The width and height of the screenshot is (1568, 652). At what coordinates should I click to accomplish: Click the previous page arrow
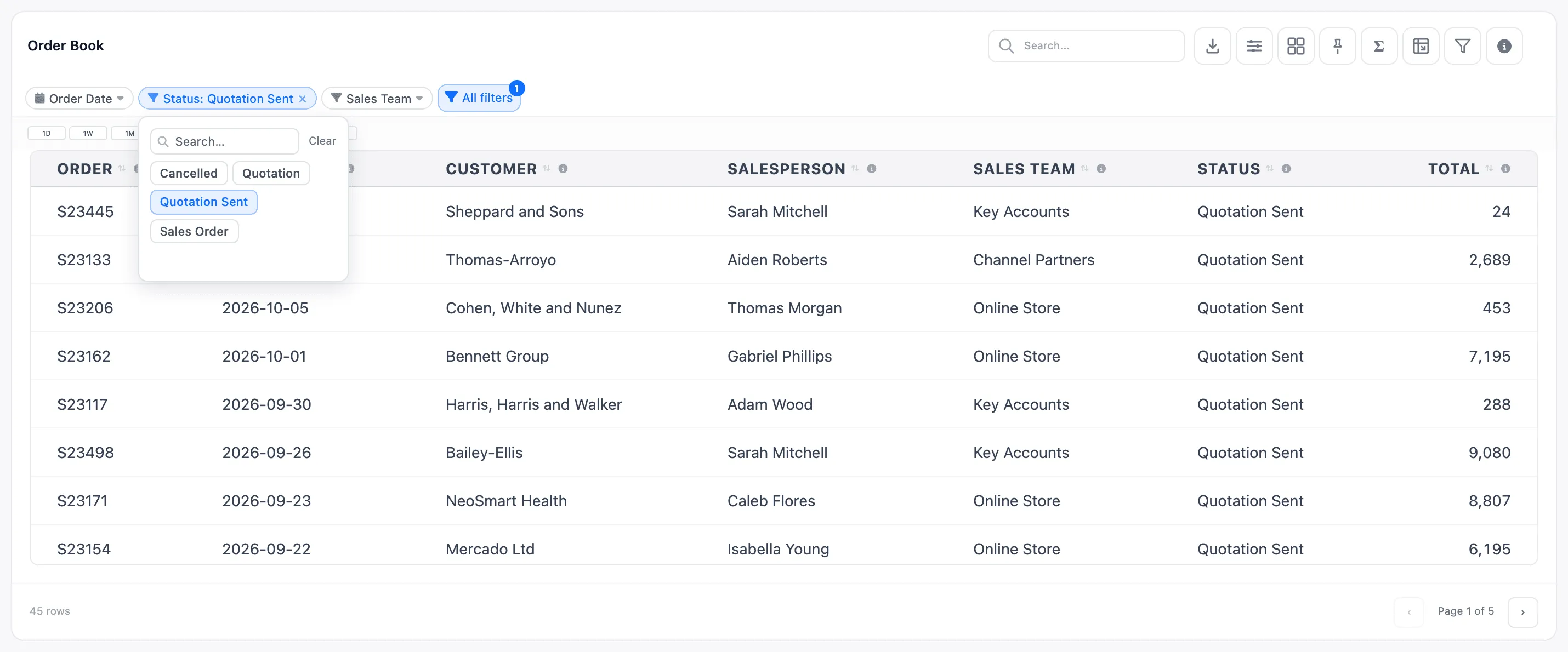pyautogui.click(x=1408, y=612)
